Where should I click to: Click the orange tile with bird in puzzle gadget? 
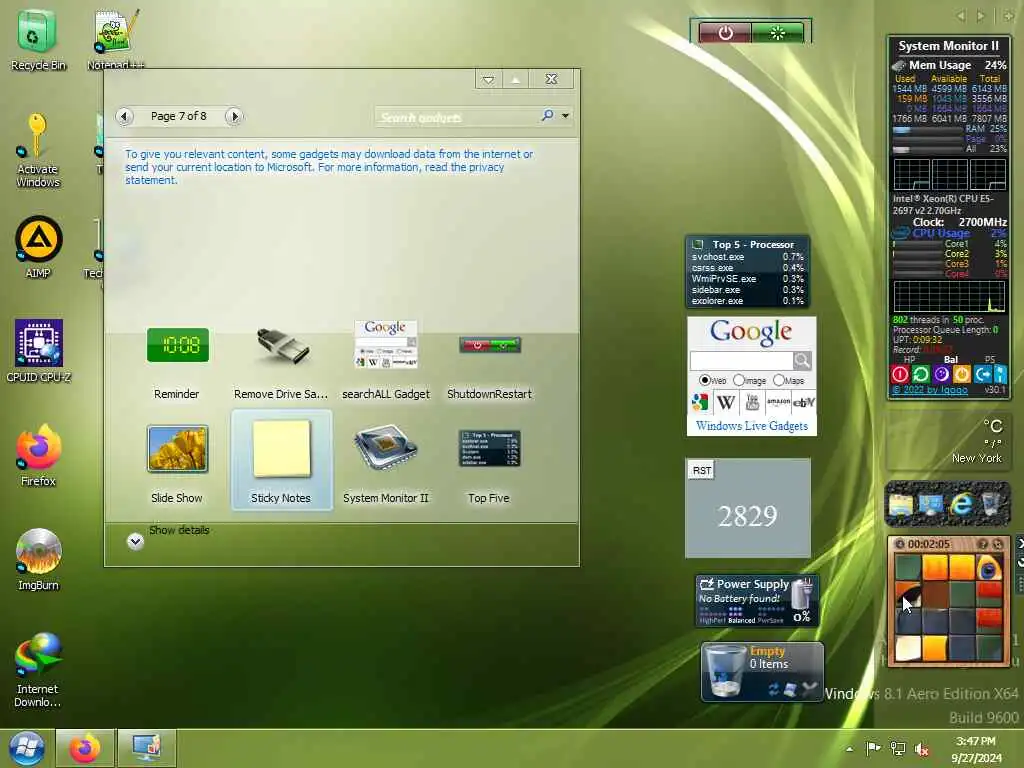[x=989, y=568]
